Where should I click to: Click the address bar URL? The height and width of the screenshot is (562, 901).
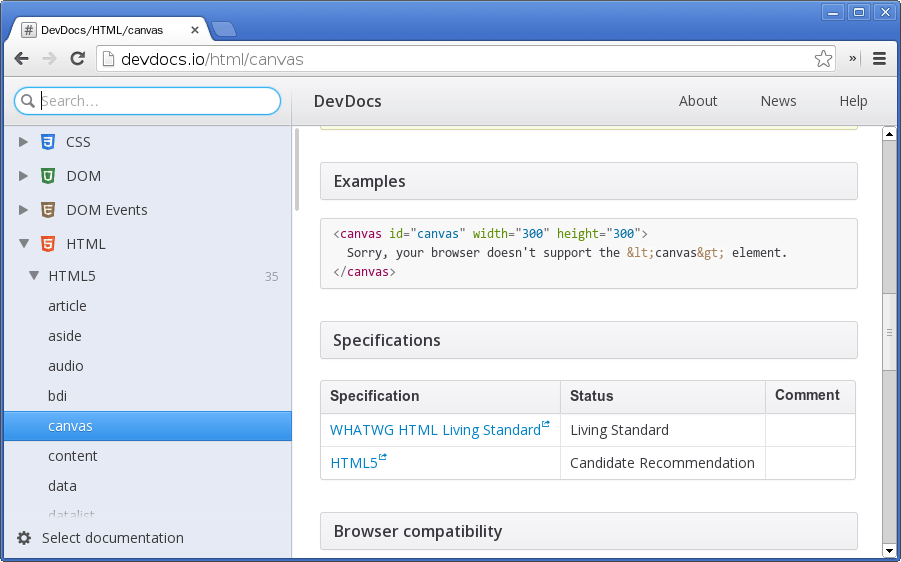[212, 59]
